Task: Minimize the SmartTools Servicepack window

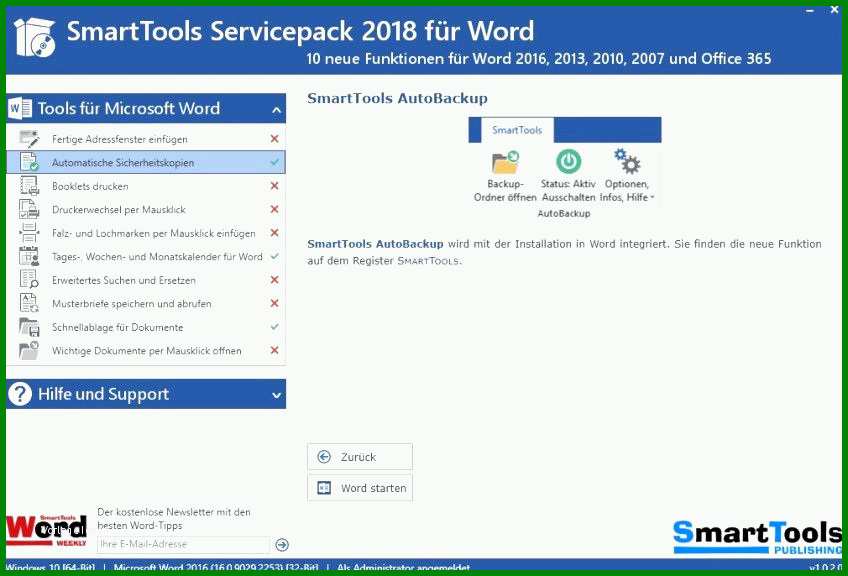Action: click(810, 10)
